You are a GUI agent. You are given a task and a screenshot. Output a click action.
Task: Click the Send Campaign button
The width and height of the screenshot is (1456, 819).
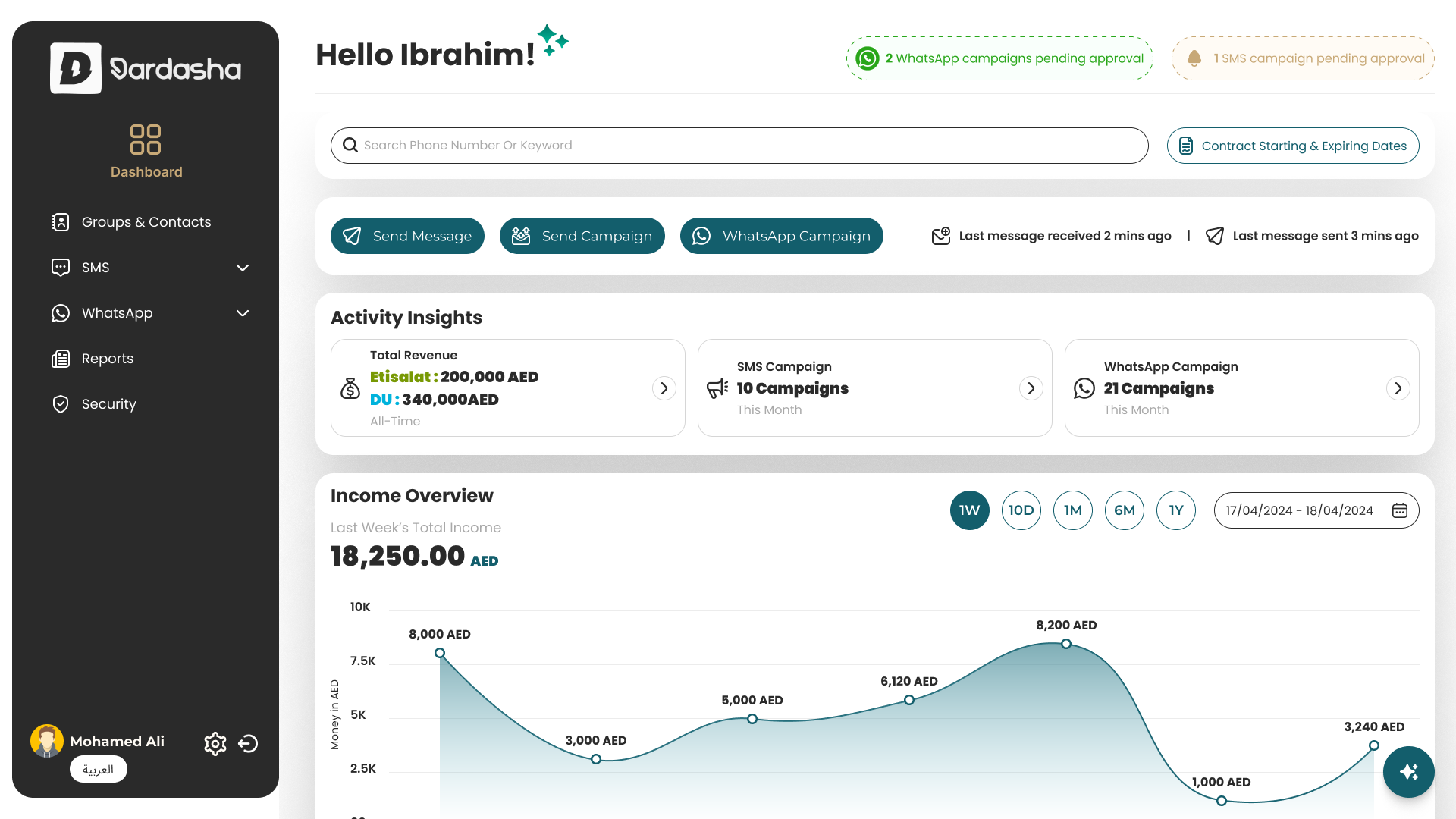[582, 236]
